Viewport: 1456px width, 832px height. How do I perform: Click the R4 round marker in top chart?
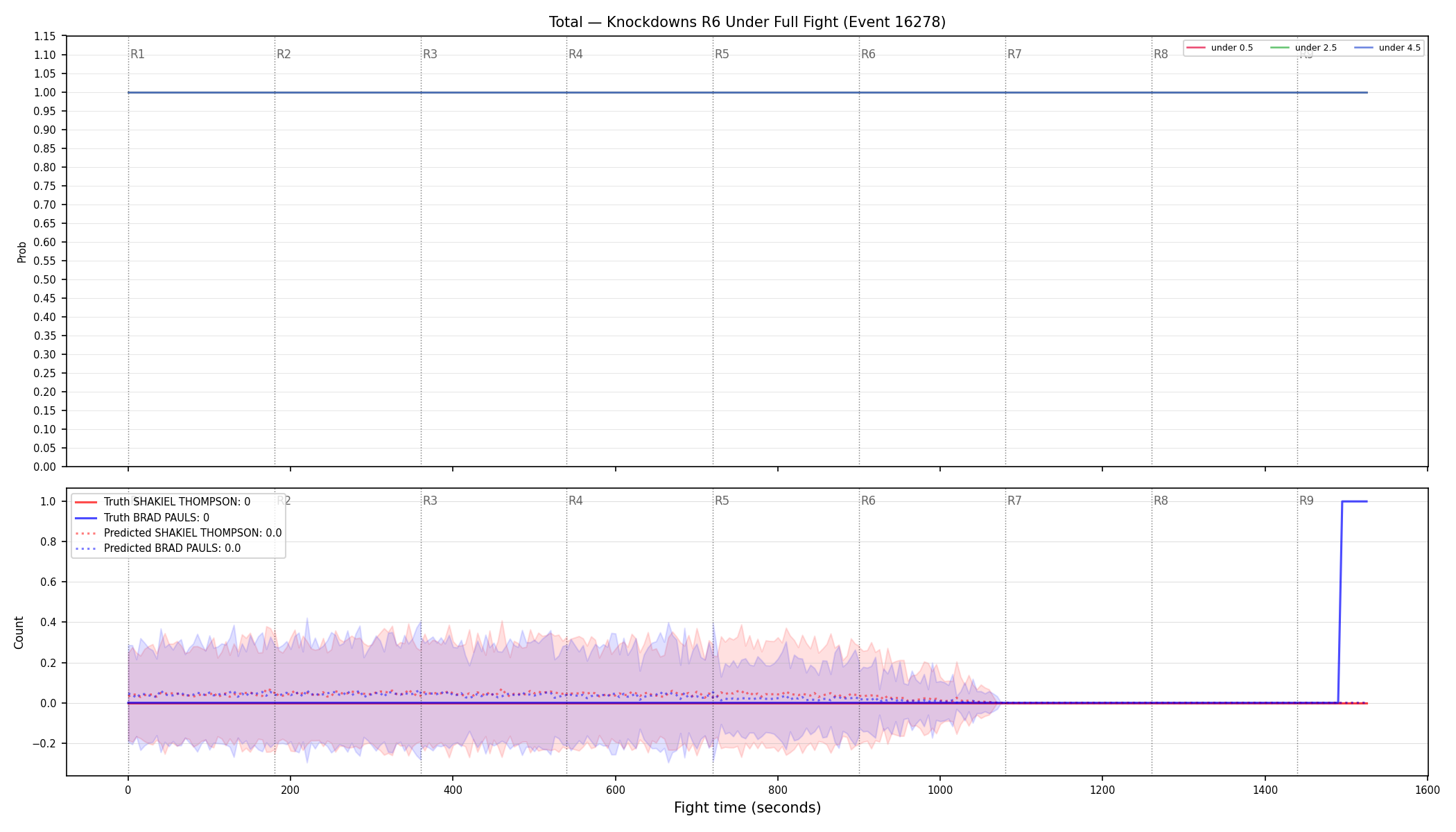point(575,54)
